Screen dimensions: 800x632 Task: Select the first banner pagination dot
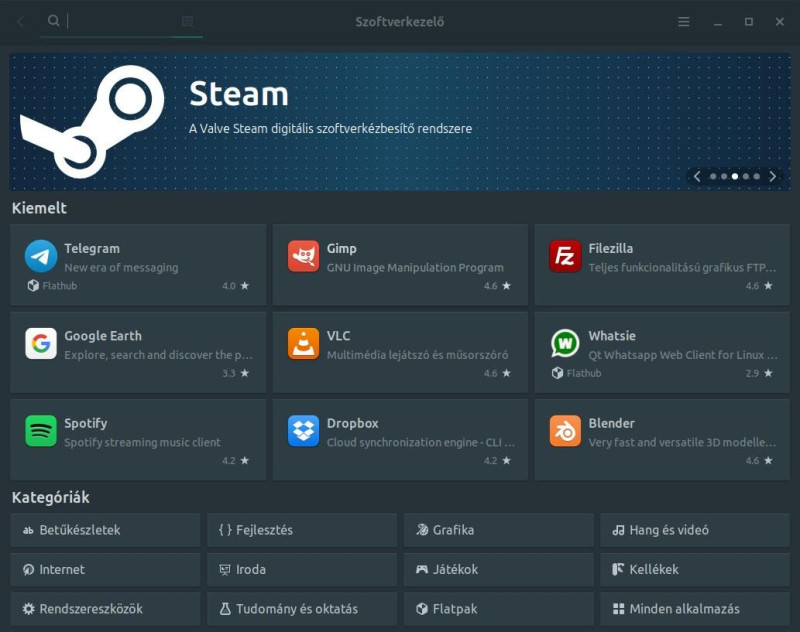point(713,176)
